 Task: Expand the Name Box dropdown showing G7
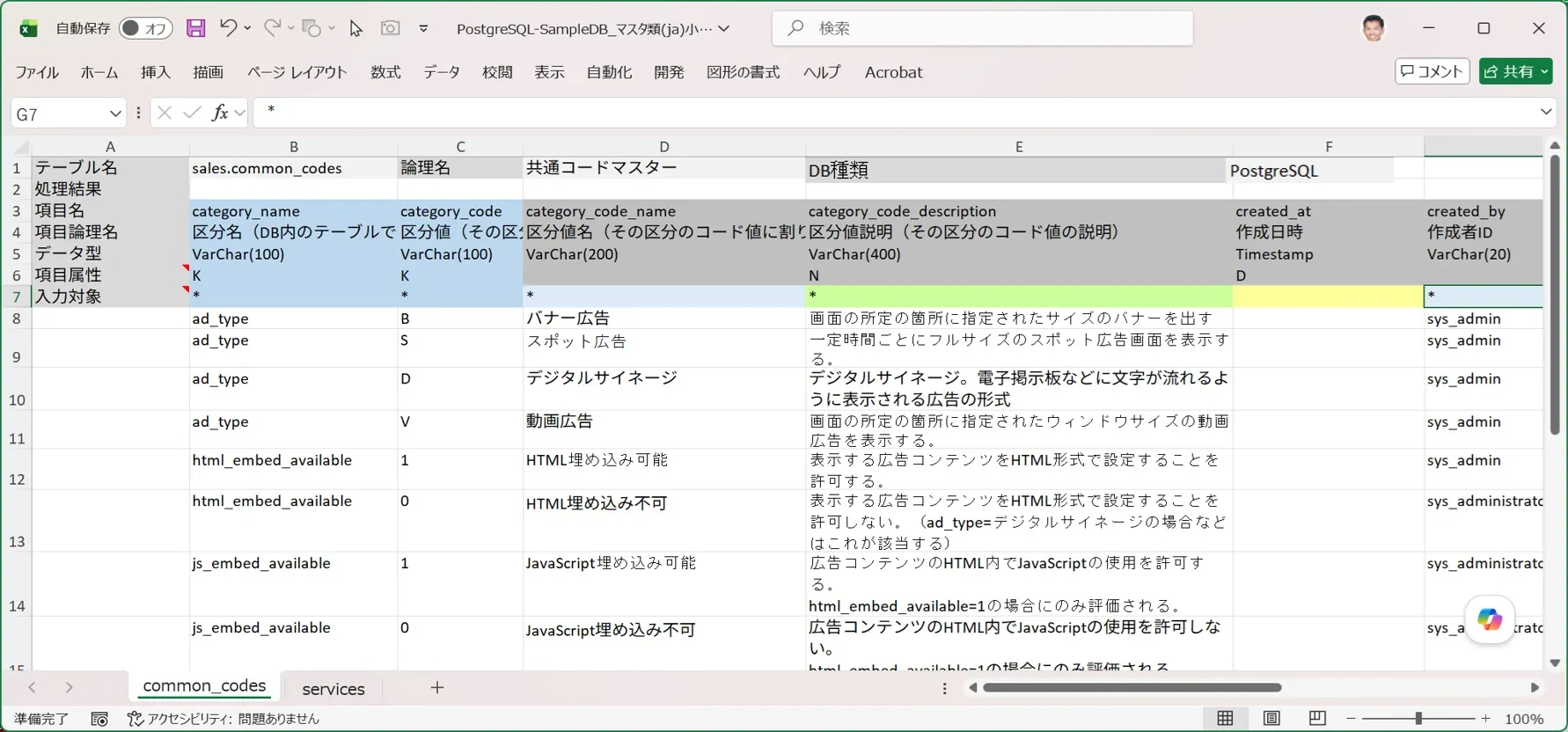coord(115,113)
